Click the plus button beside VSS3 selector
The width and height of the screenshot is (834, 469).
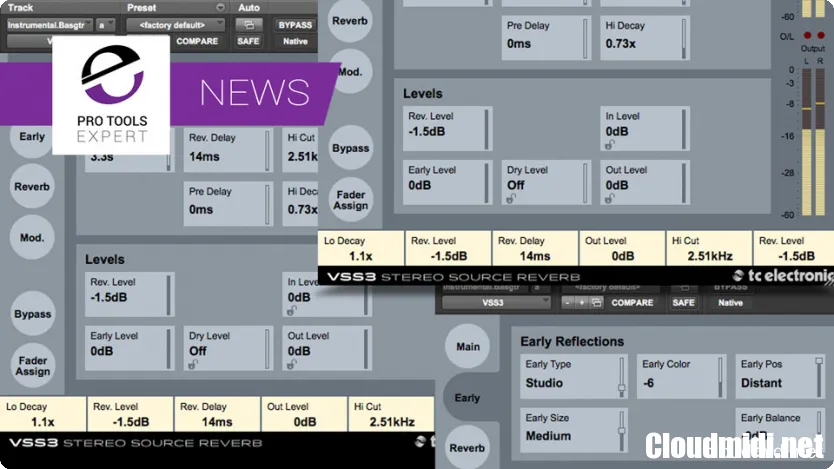tap(581, 302)
